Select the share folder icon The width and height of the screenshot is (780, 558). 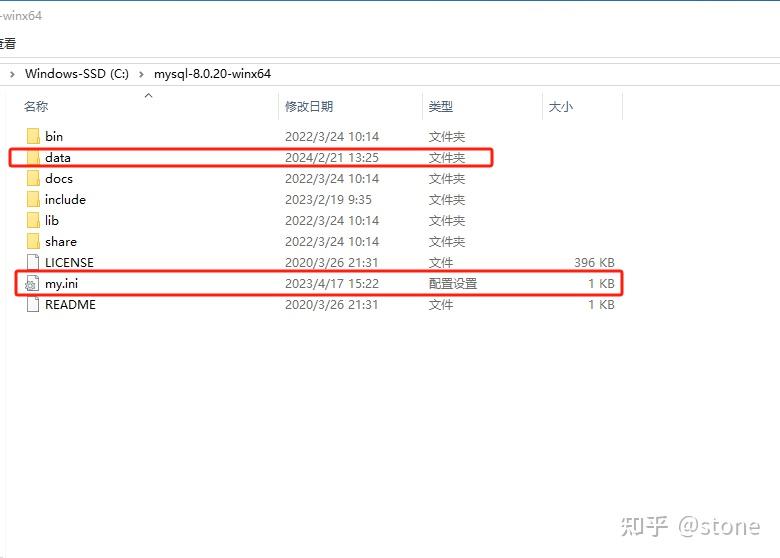click(x=33, y=242)
